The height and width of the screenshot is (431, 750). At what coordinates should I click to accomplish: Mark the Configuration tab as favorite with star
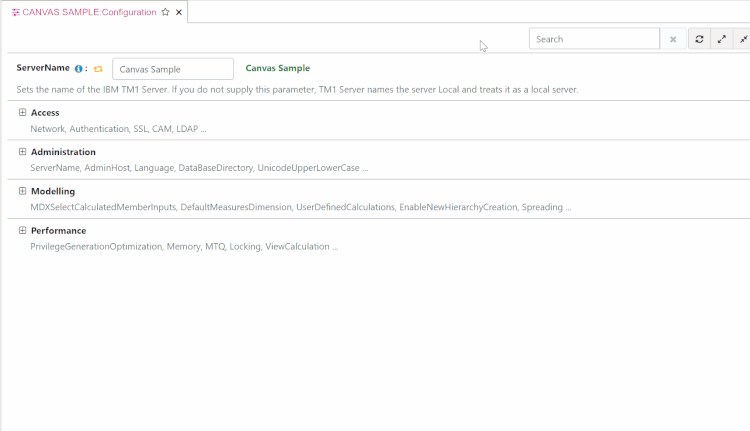pyautogui.click(x=166, y=12)
